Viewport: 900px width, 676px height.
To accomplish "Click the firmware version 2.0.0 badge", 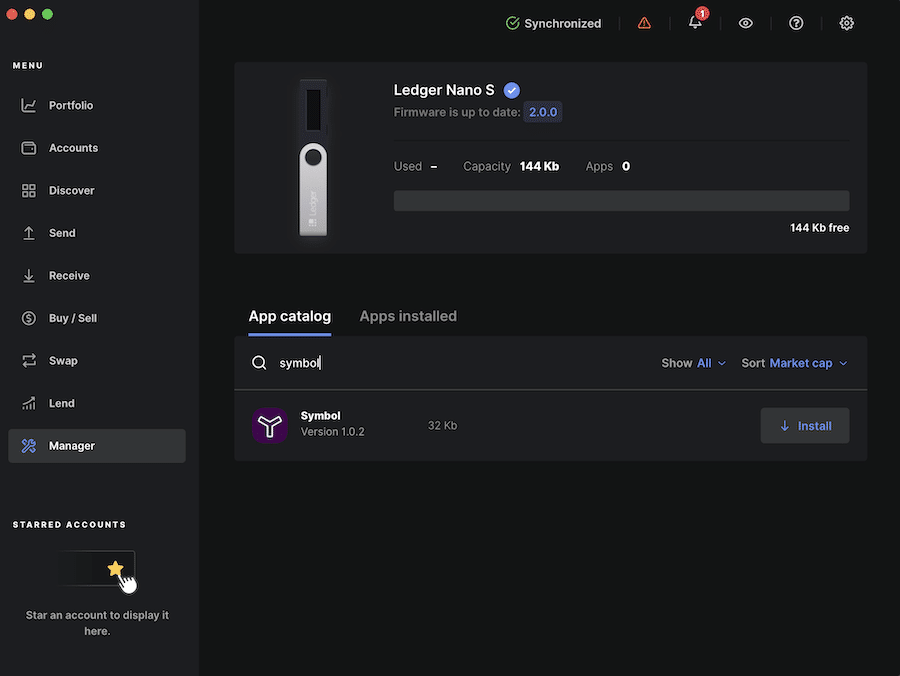I will [543, 112].
